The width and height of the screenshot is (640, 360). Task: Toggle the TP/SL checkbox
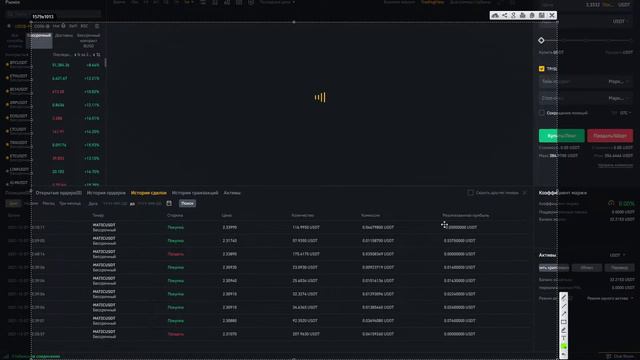pos(542,69)
